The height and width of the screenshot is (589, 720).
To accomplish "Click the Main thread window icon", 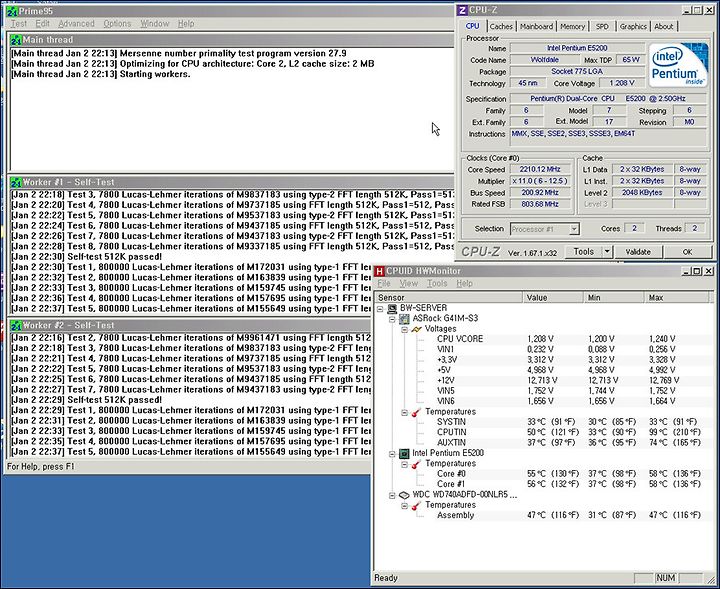I will (16, 40).
